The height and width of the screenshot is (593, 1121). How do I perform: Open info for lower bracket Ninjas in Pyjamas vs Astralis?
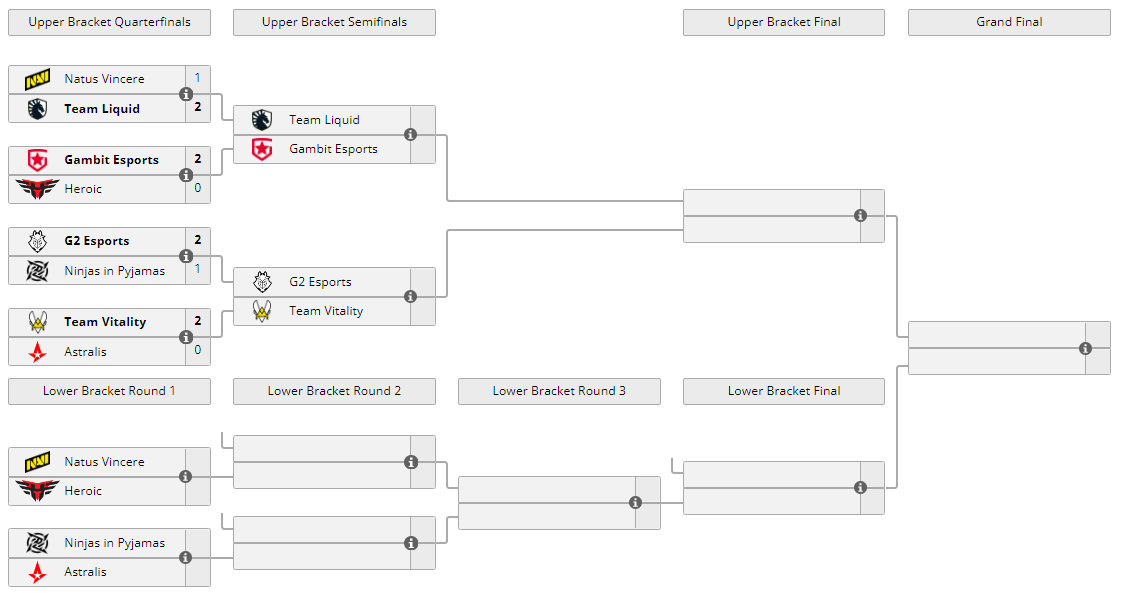coord(186,558)
